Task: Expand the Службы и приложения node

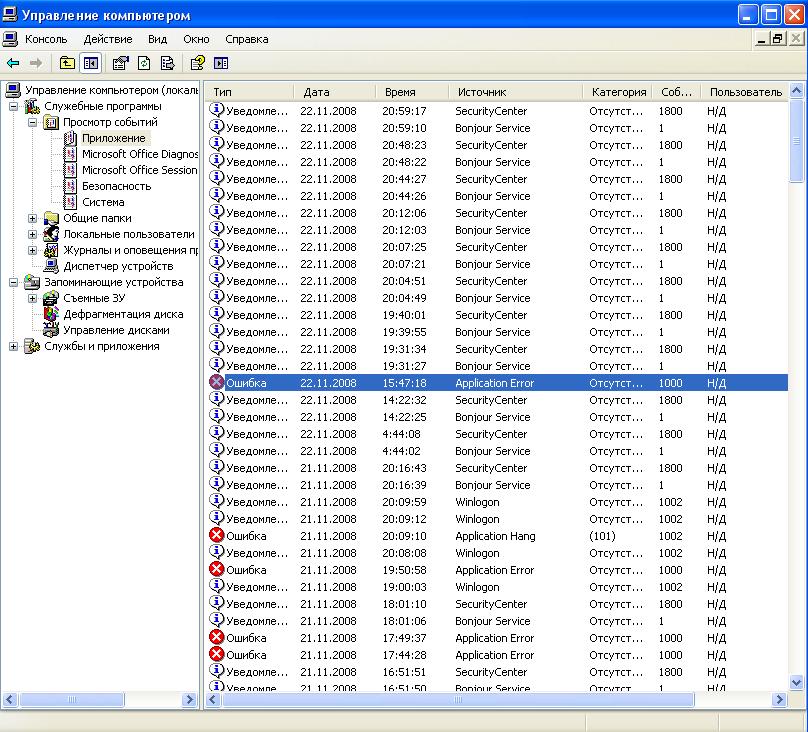Action: tap(13, 346)
